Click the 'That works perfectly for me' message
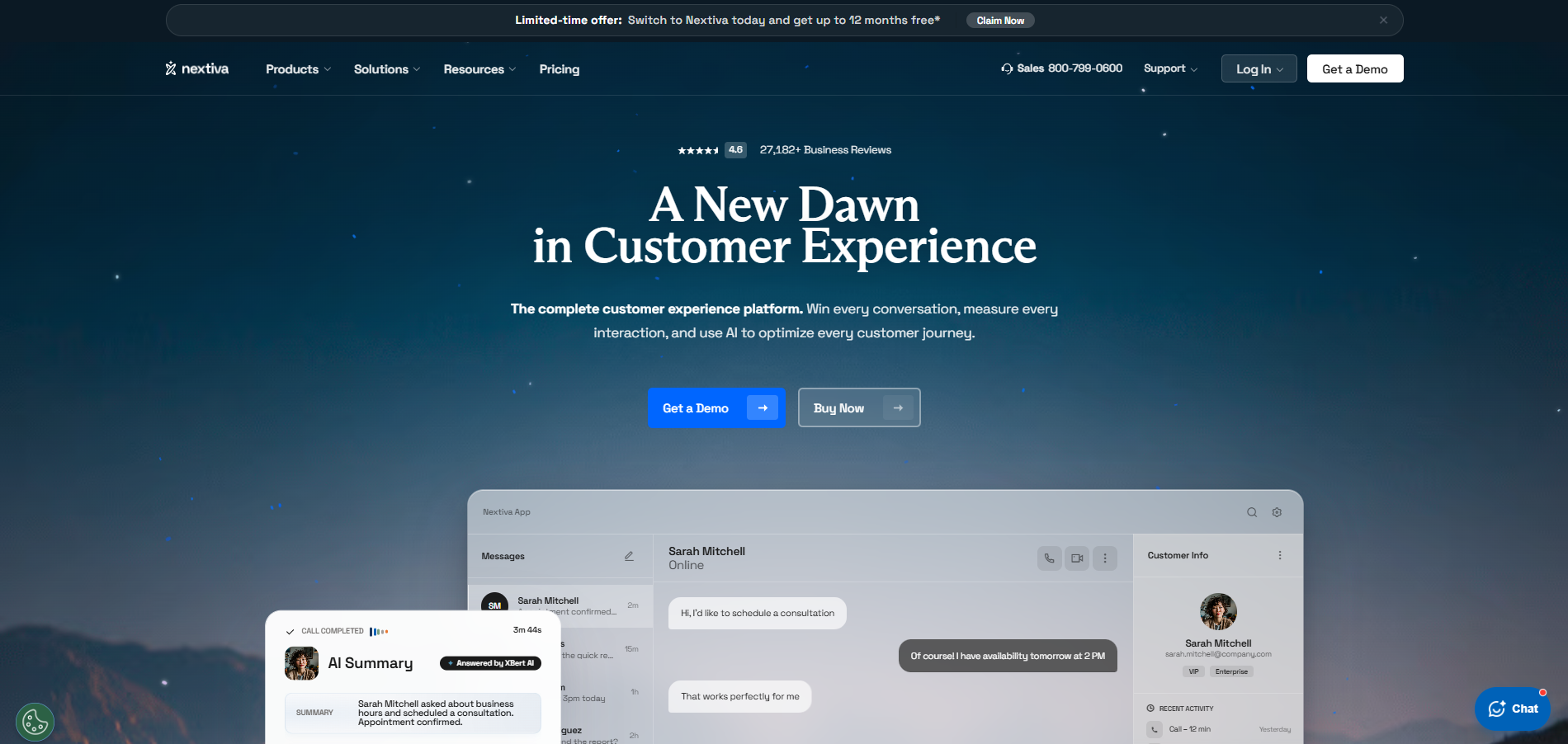 coord(740,696)
